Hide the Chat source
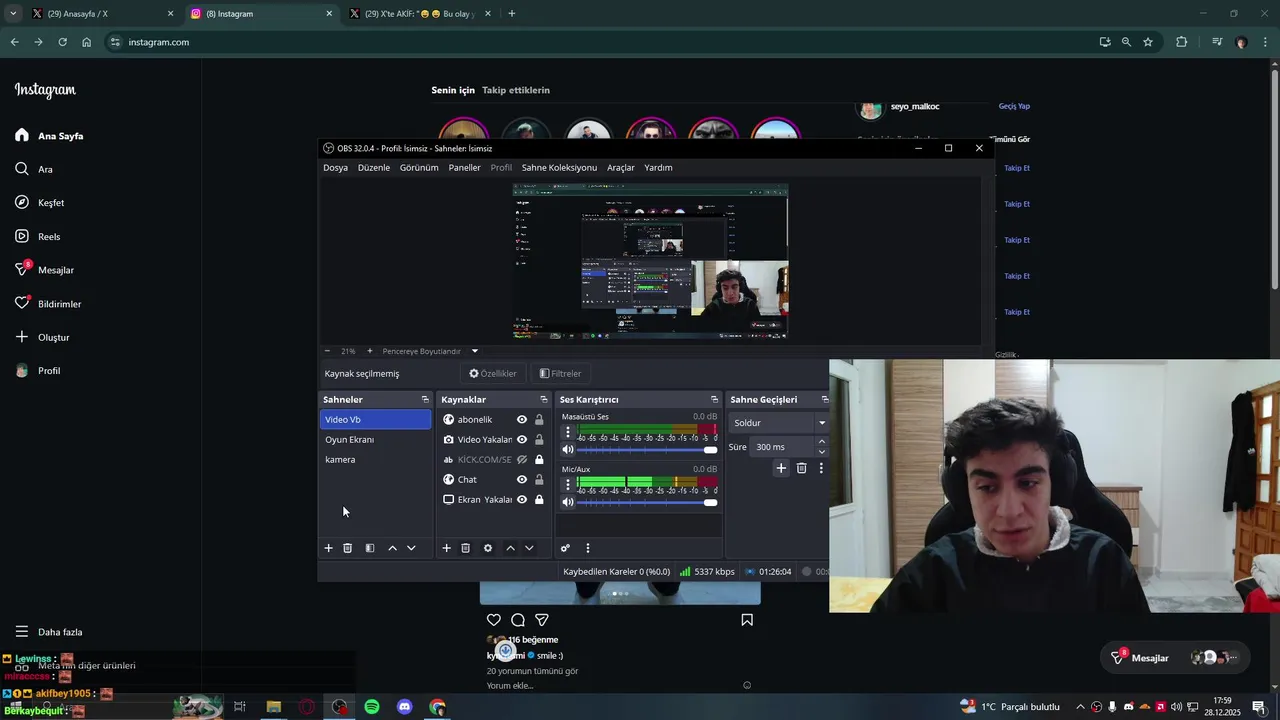The image size is (1280, 720). point(522,480)
